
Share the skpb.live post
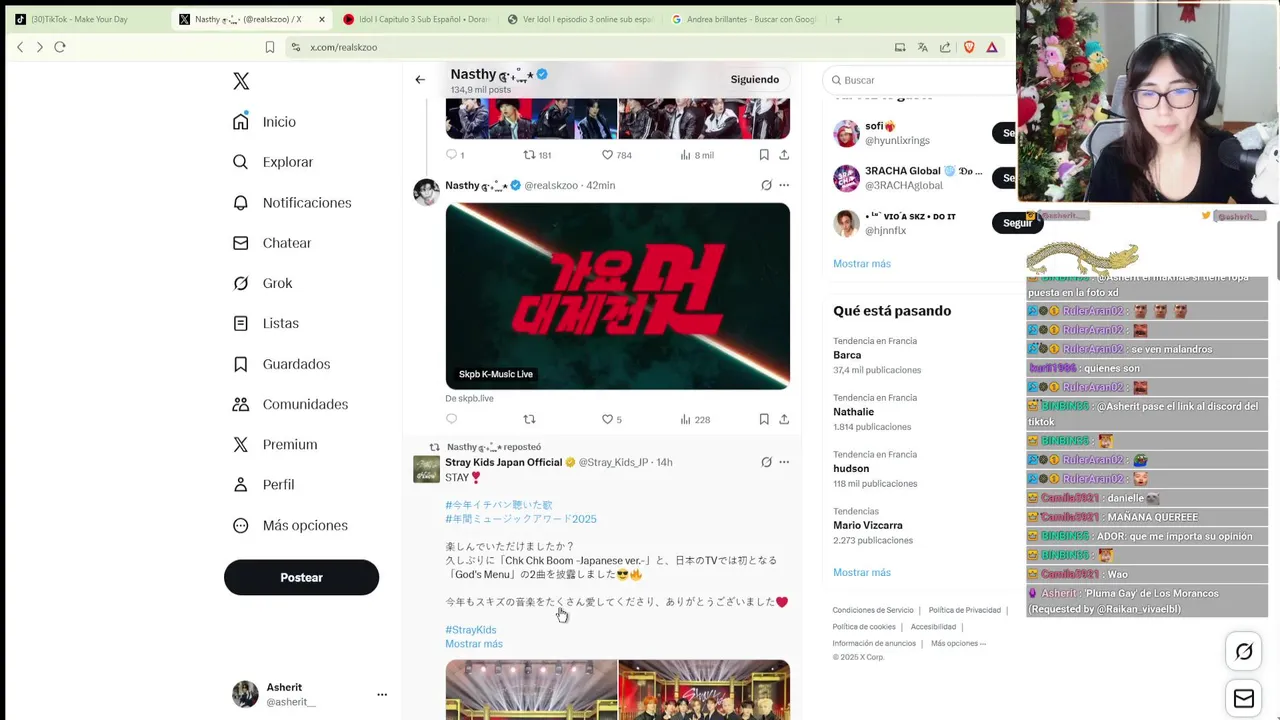[784, 419]
